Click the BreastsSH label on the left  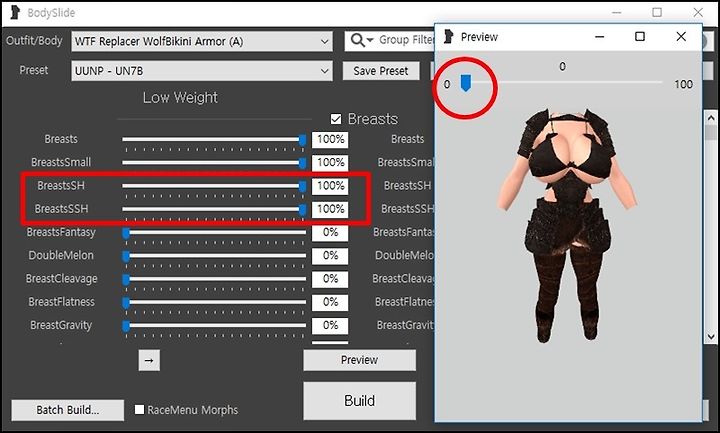(x=61, y=186)
